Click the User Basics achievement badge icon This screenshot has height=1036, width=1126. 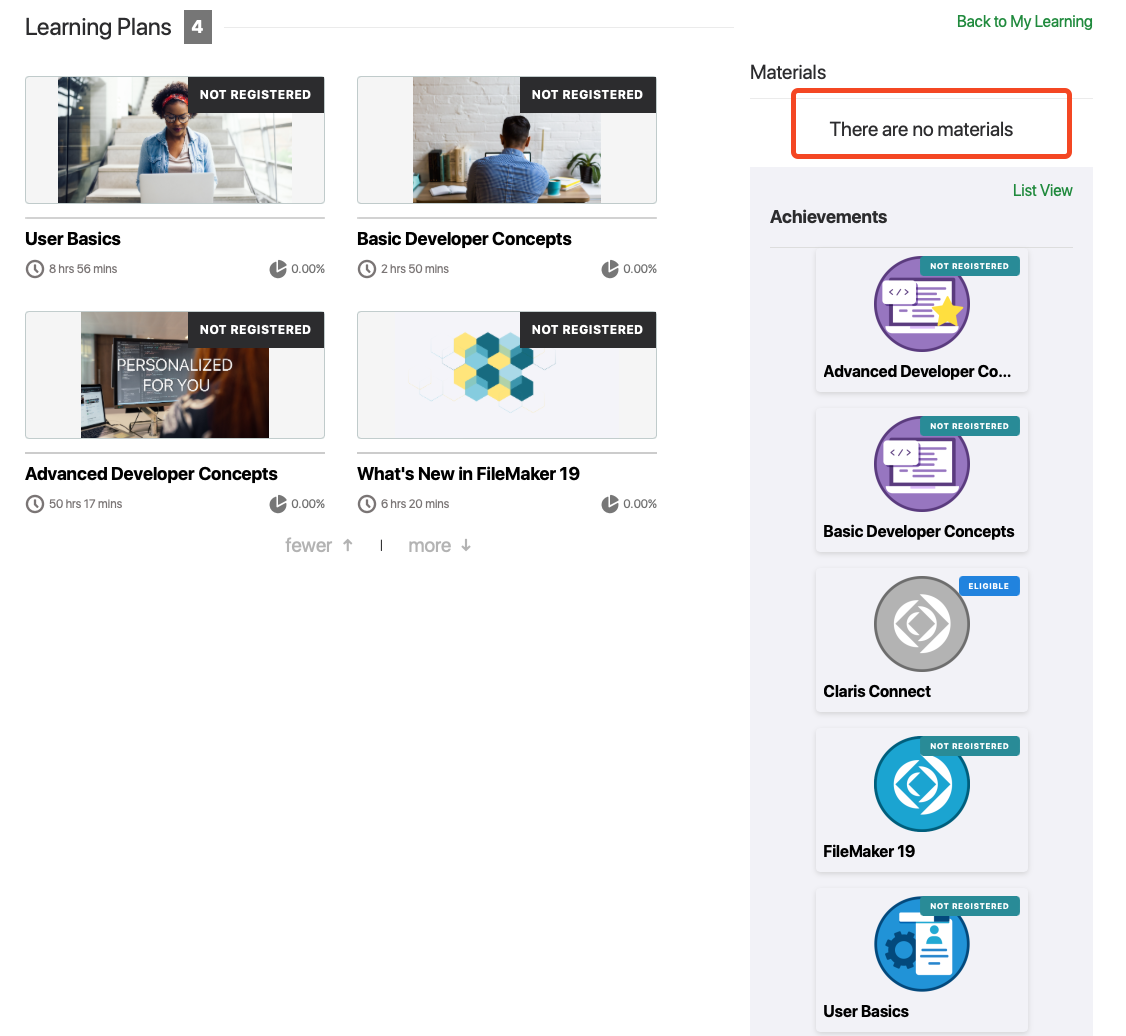(921, 944)
